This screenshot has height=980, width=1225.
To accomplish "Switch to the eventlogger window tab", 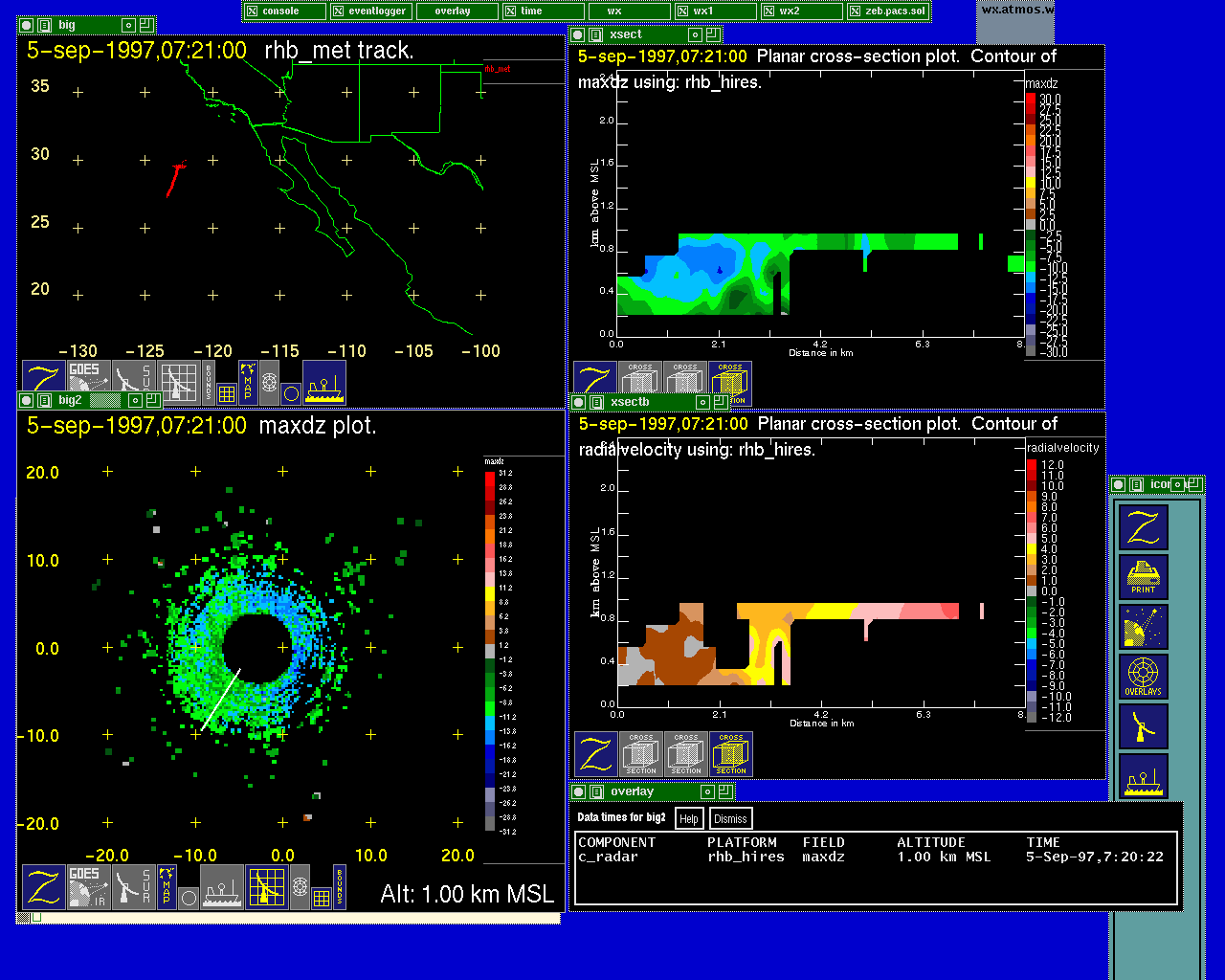I will [371, 11].
